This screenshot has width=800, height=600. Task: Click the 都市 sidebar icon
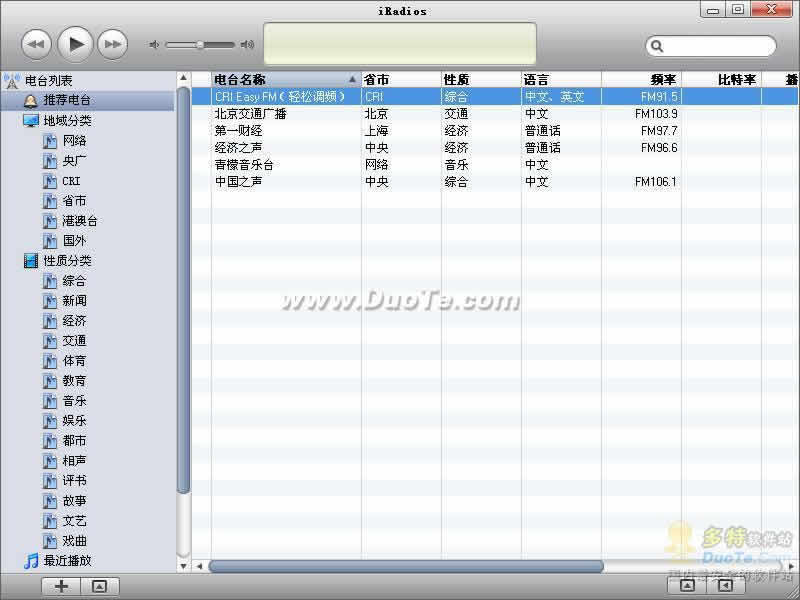coord(49,441)
